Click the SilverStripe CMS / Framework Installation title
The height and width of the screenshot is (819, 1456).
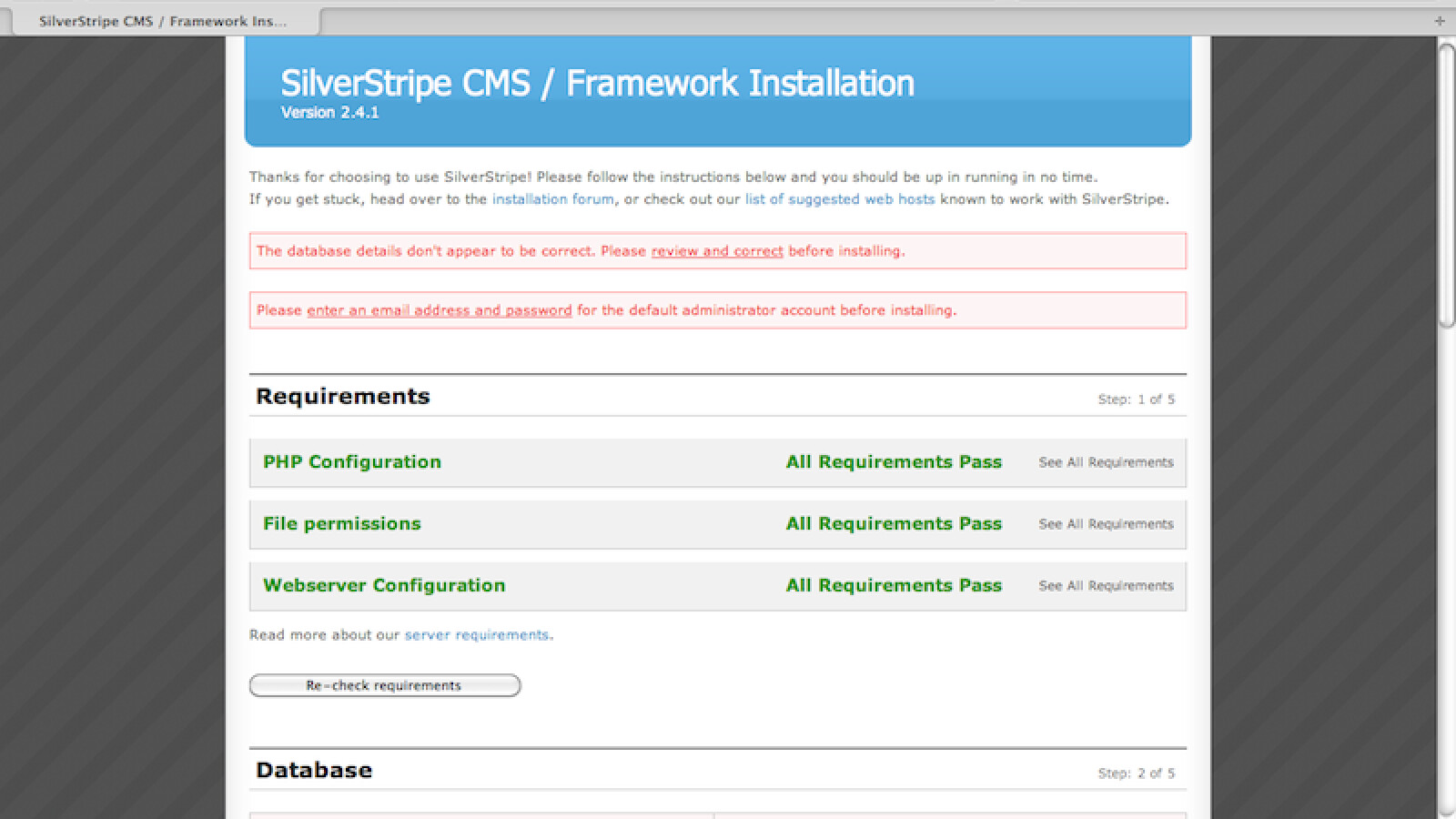click(597, 84)
